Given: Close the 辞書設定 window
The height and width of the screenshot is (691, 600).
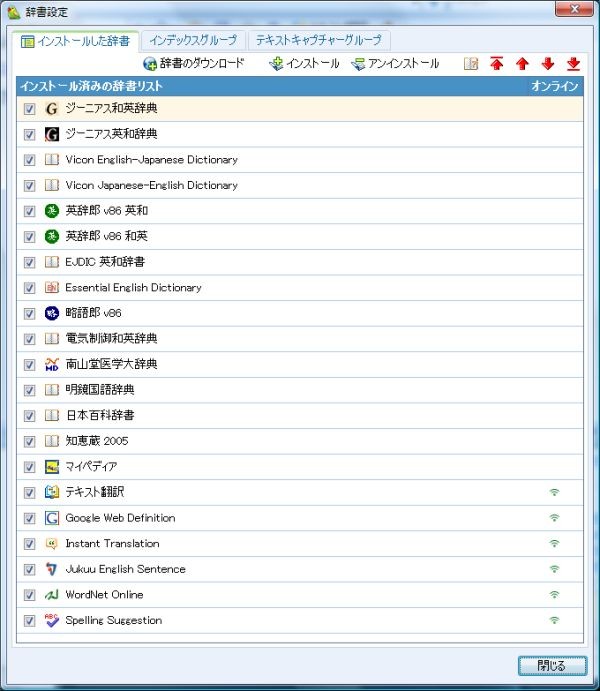Looking at the screenshot, I should pyautogui.click(x=574, y=9).
